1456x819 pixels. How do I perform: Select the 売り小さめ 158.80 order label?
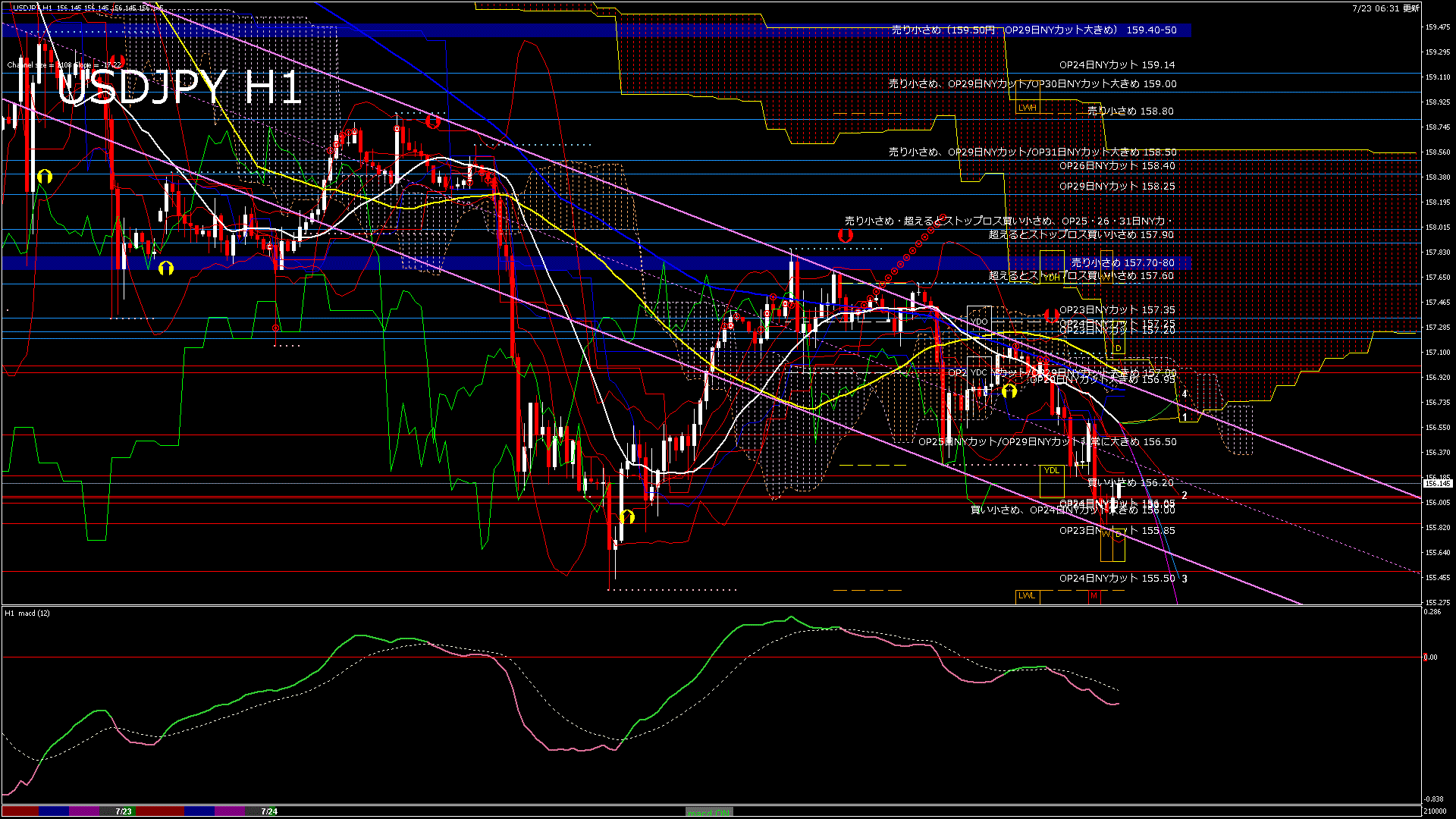click(x=1130, y=111)
